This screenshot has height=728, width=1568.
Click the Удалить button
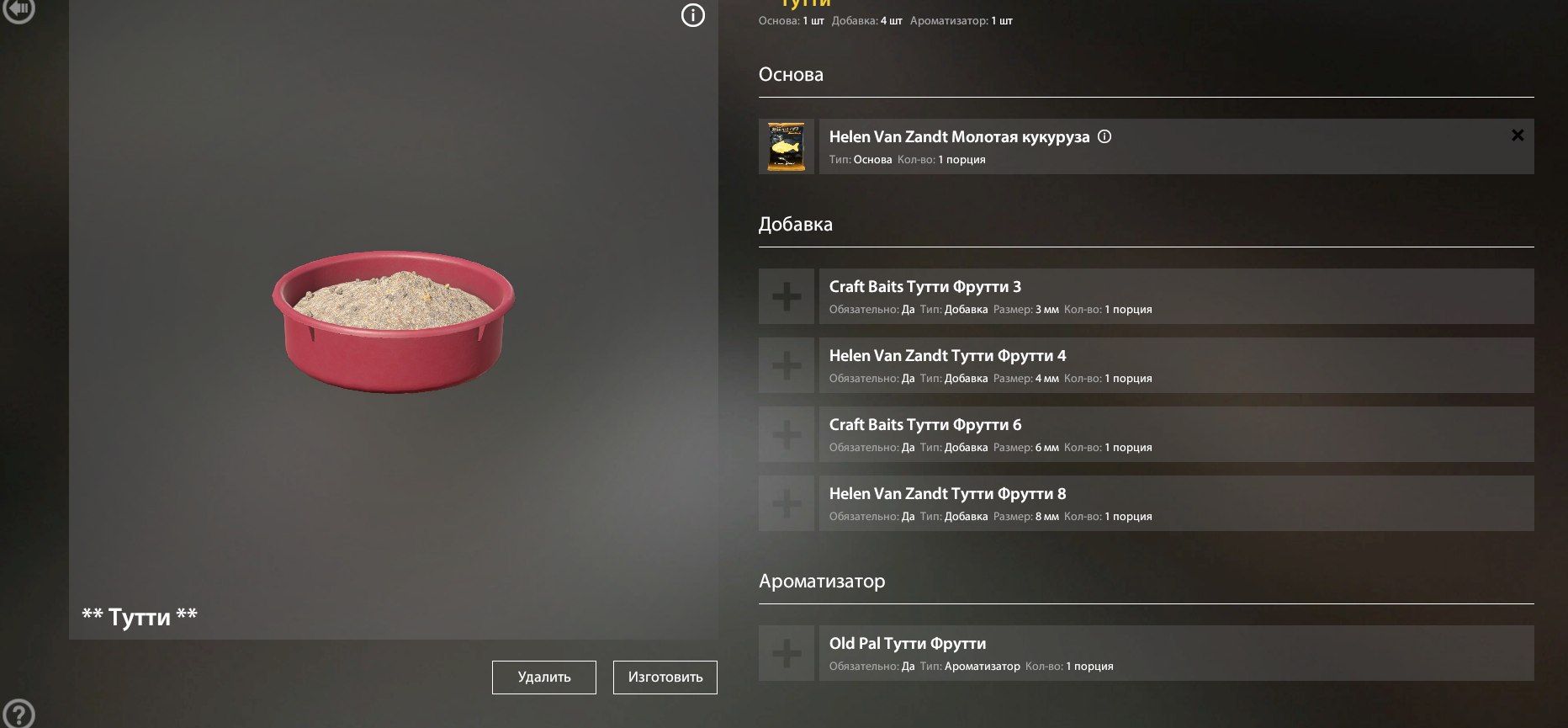click(544, 678)
